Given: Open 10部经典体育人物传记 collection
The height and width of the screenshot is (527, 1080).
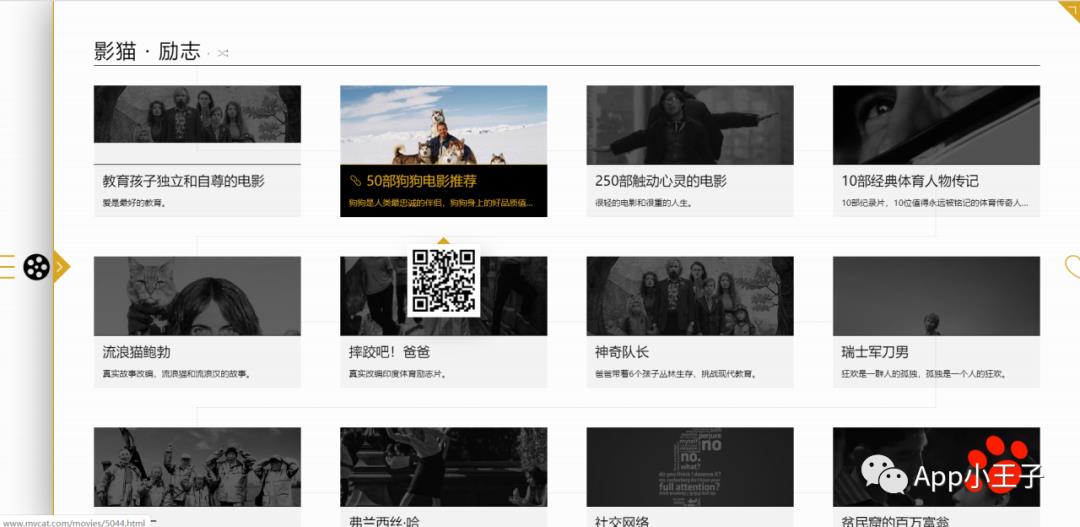Looking at the screenshot, I should [x=910, y=181].
